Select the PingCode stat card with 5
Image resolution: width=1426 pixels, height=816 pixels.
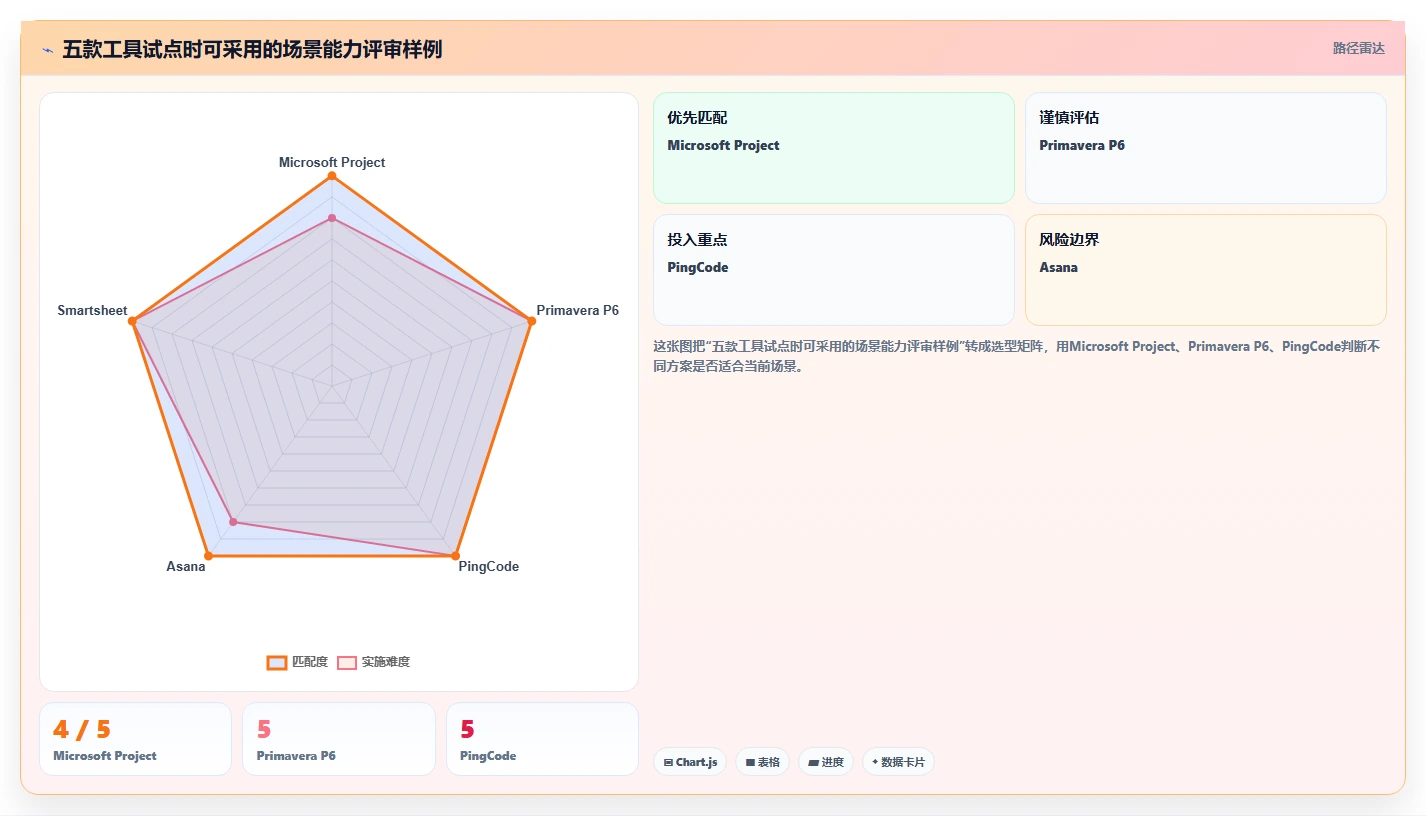point(542,739)
